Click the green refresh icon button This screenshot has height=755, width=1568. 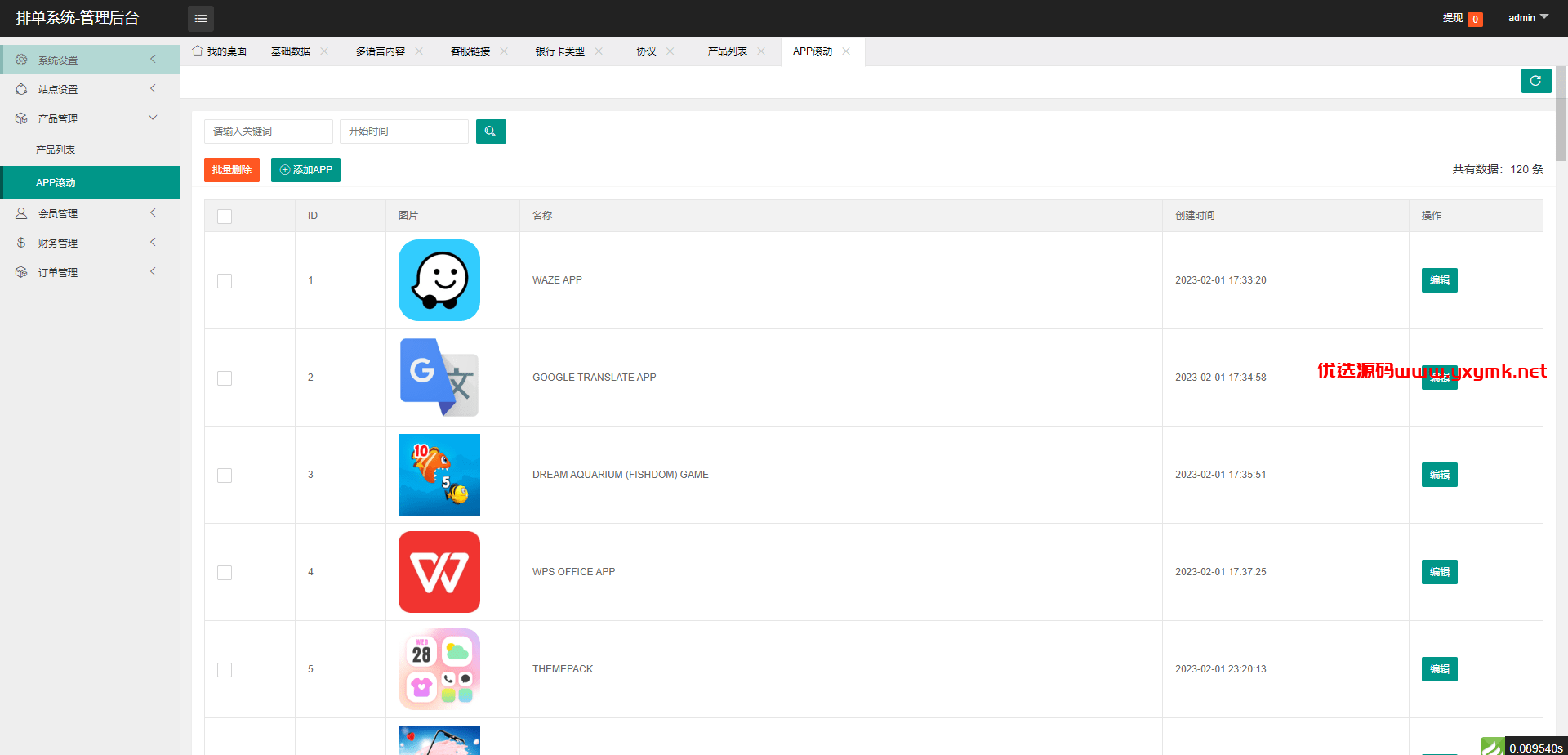pos(1536,81)
